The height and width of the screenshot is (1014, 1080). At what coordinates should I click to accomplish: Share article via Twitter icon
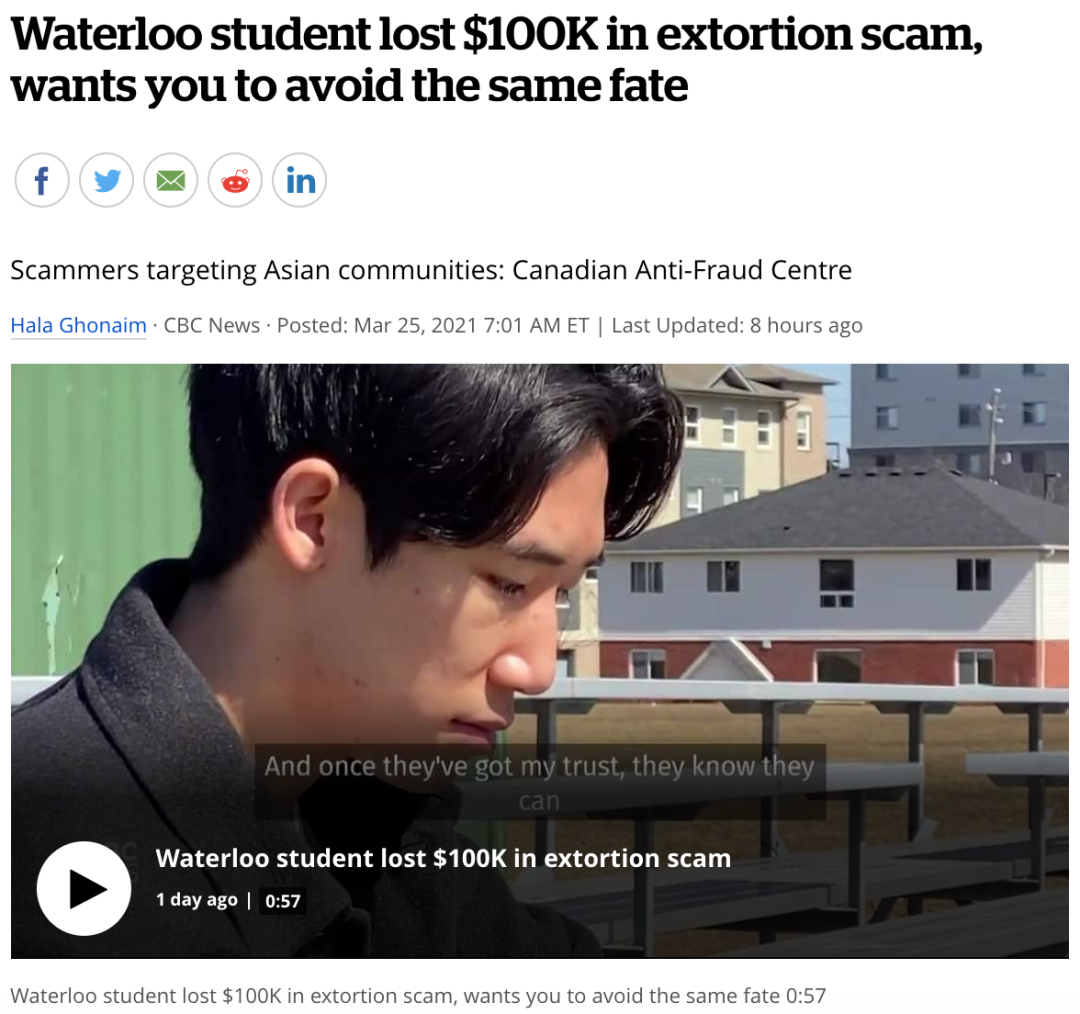tap(107, 180)
